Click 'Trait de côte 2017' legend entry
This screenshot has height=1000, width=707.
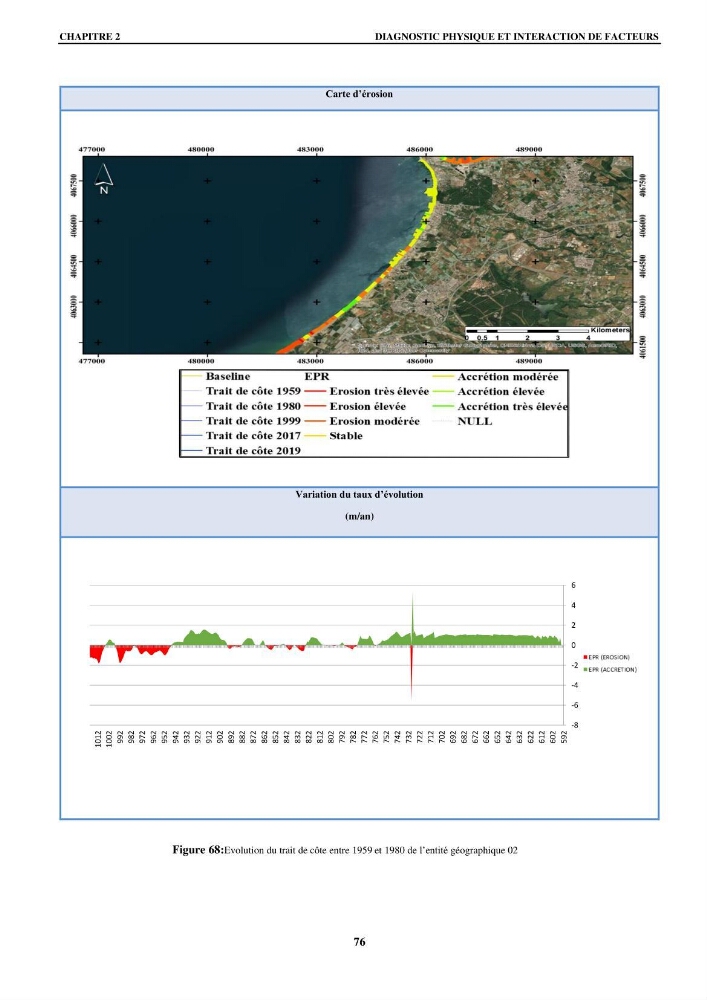coord(253,436)
